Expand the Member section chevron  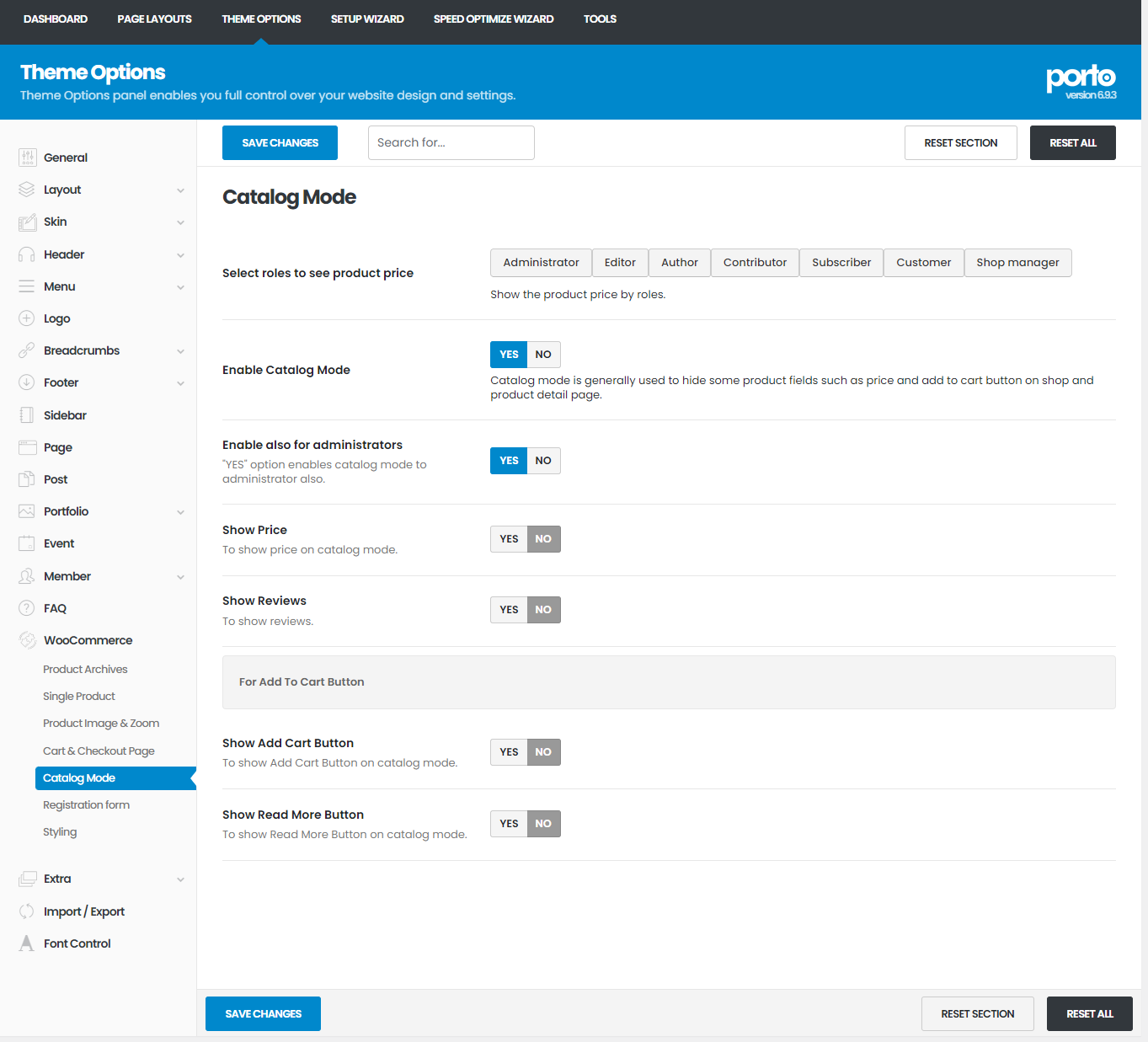point(180,577)
